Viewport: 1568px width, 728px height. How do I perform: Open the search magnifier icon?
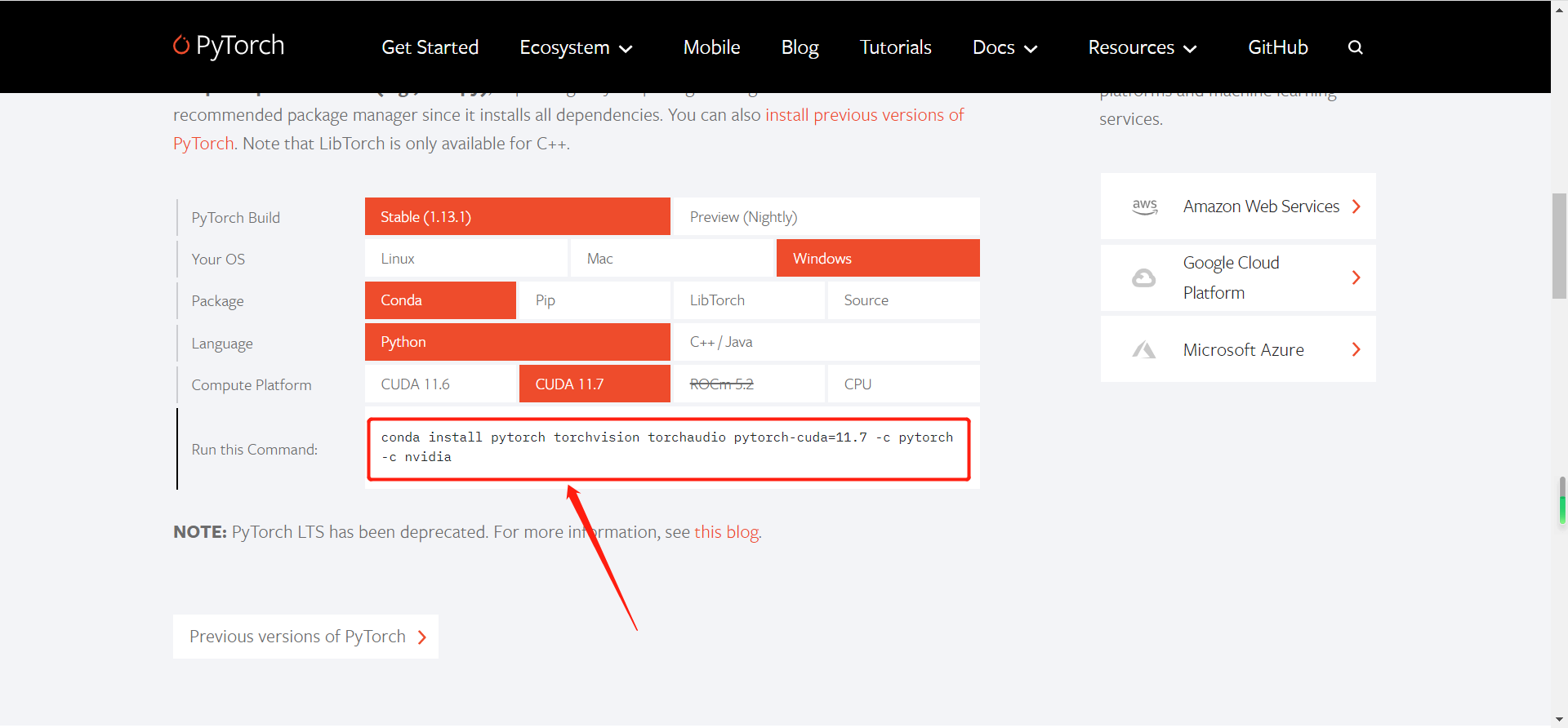pyautogui.click(x=1356, y=47)
